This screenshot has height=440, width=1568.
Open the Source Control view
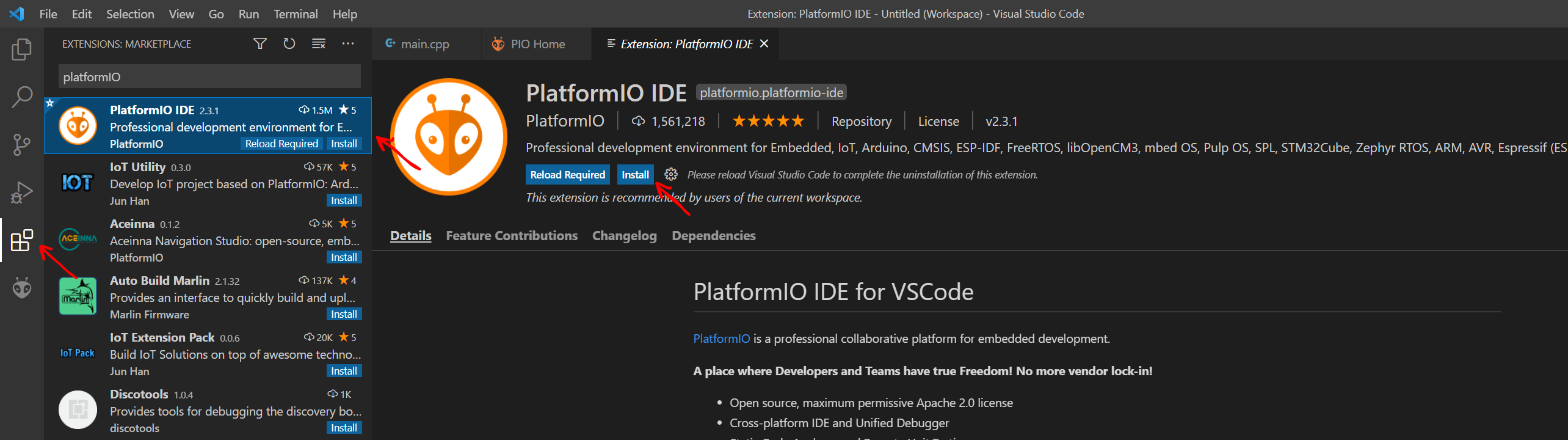coord(22,145)
